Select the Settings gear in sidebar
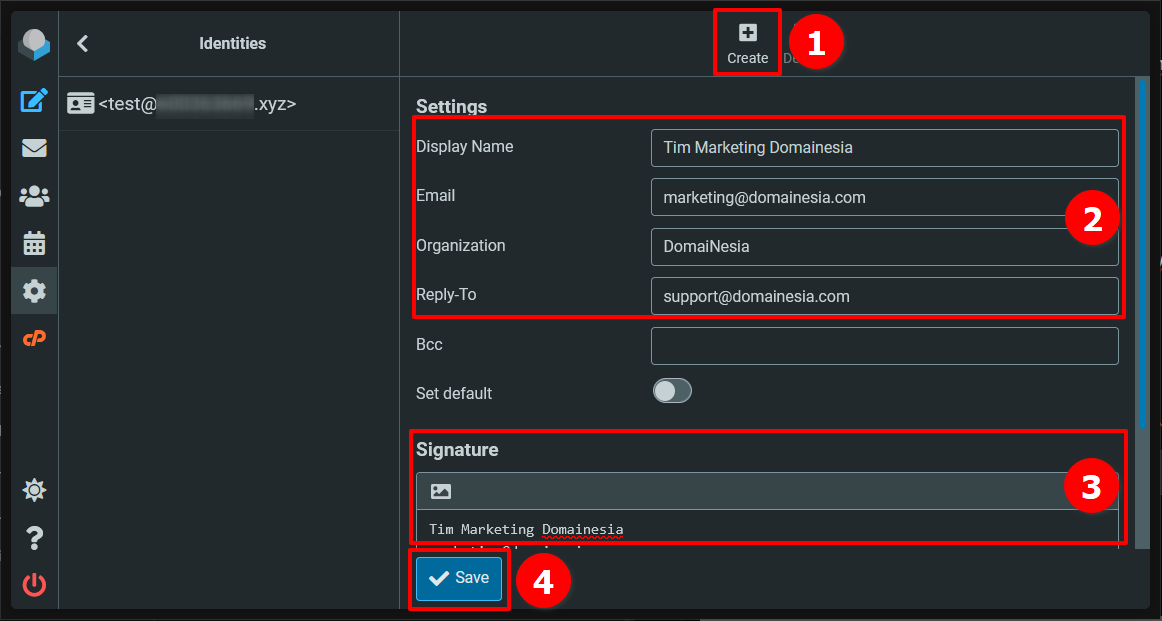The width and height of the screenshot is (1162, 621). 34,291
